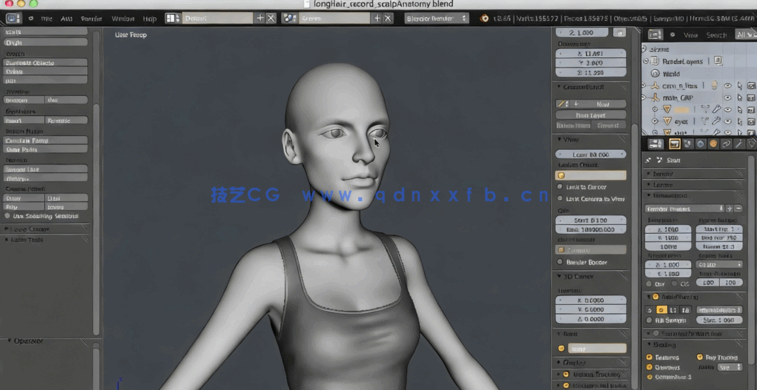The width and height of the screenshot is (757, 390).
Task: Select anti-aliasing sample count 8
Action: [661, 310]
